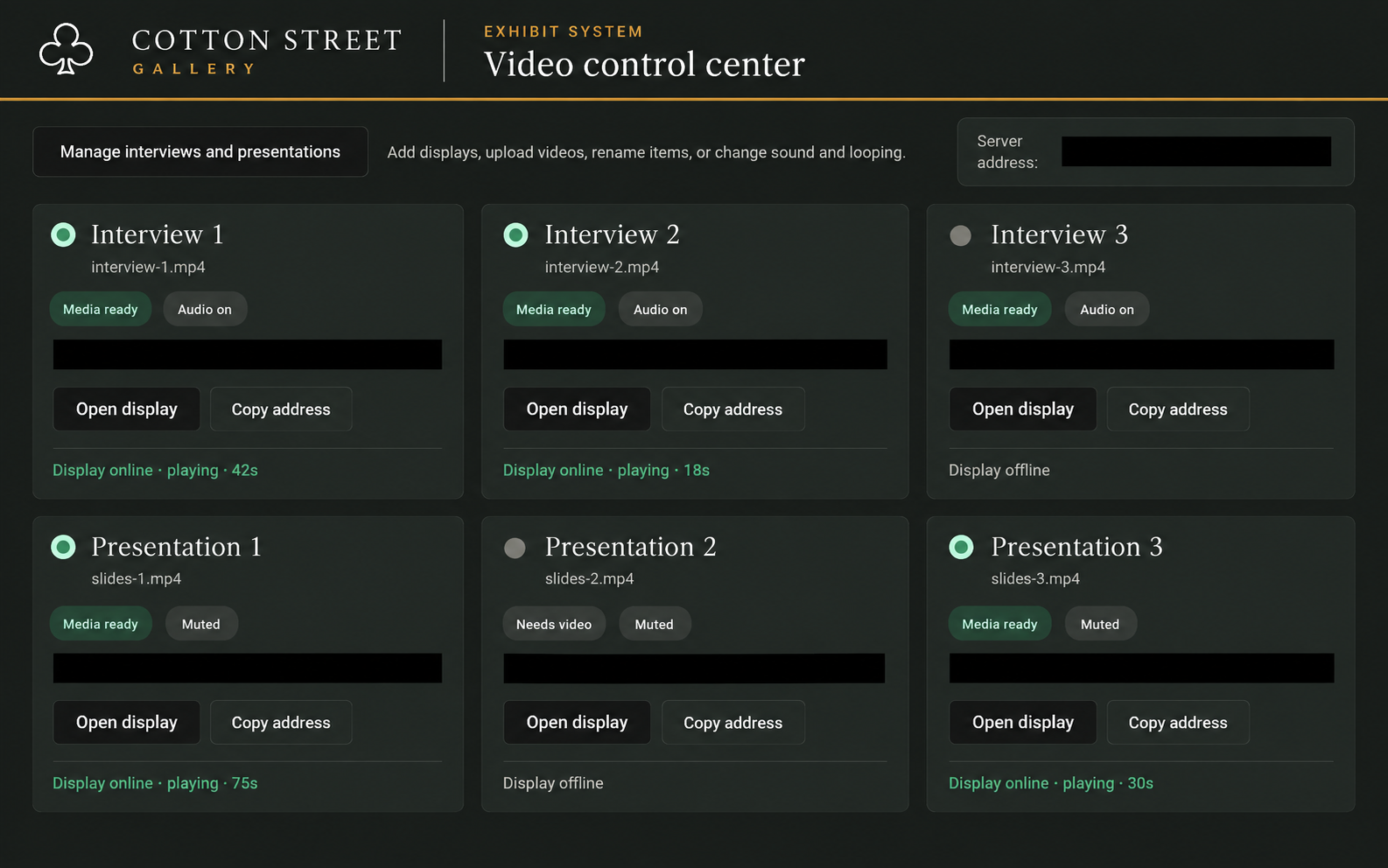Open display for Presentation 1
Screen dimensions: 1388x868
point(127,722)
